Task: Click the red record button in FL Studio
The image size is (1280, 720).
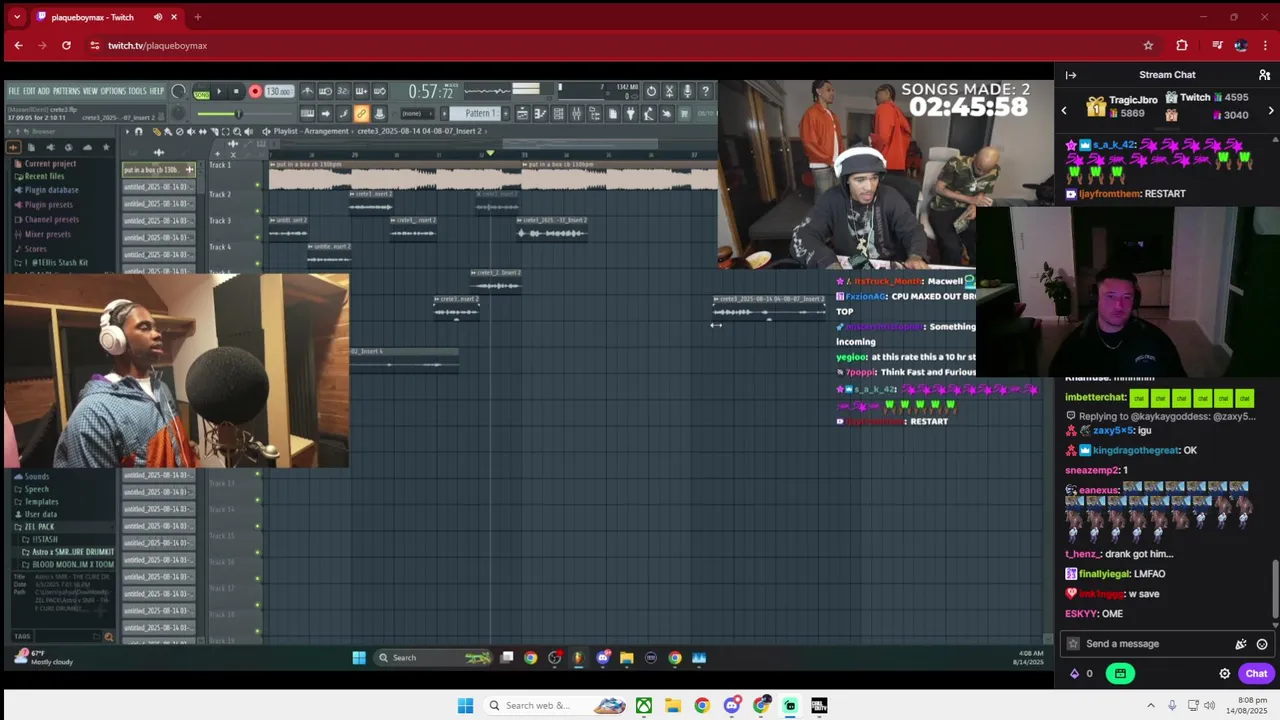Action: click(x=255, y=91)
